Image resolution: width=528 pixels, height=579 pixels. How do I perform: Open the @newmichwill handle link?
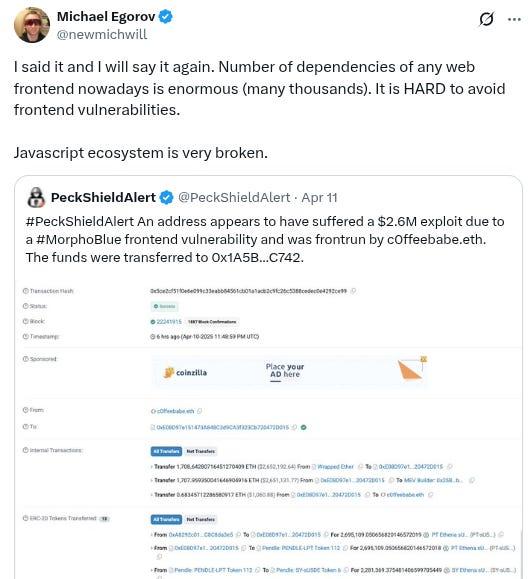click(x=102, y=34)
